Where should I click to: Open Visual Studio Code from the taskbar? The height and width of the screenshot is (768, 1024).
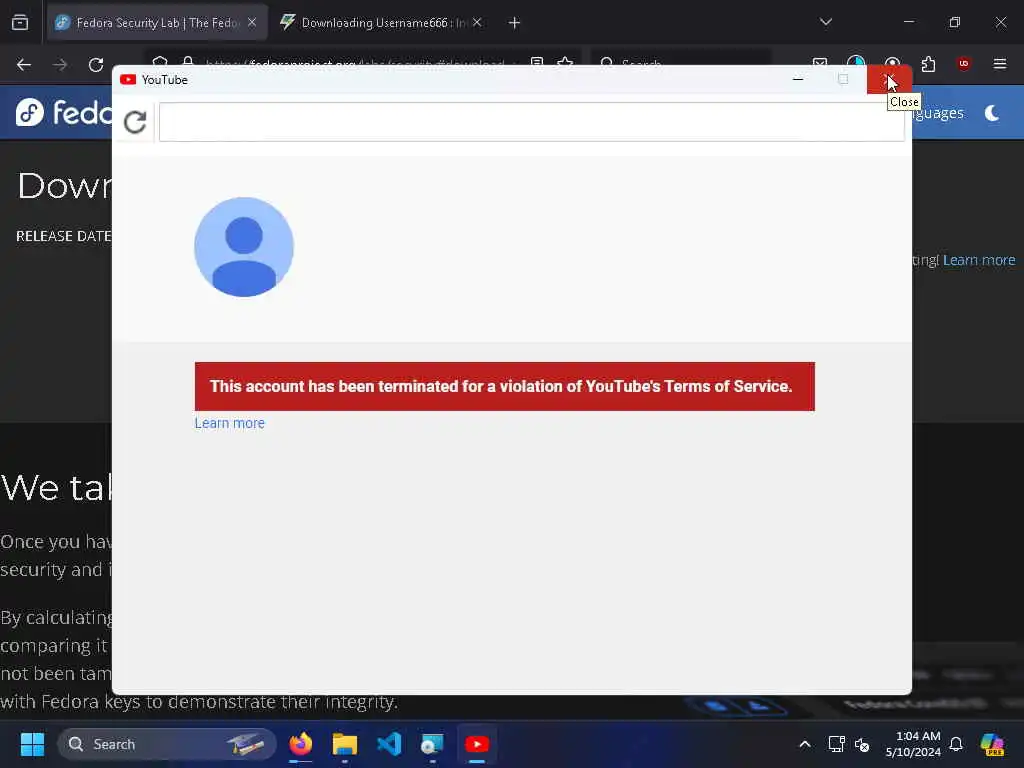tap(389, 744)
